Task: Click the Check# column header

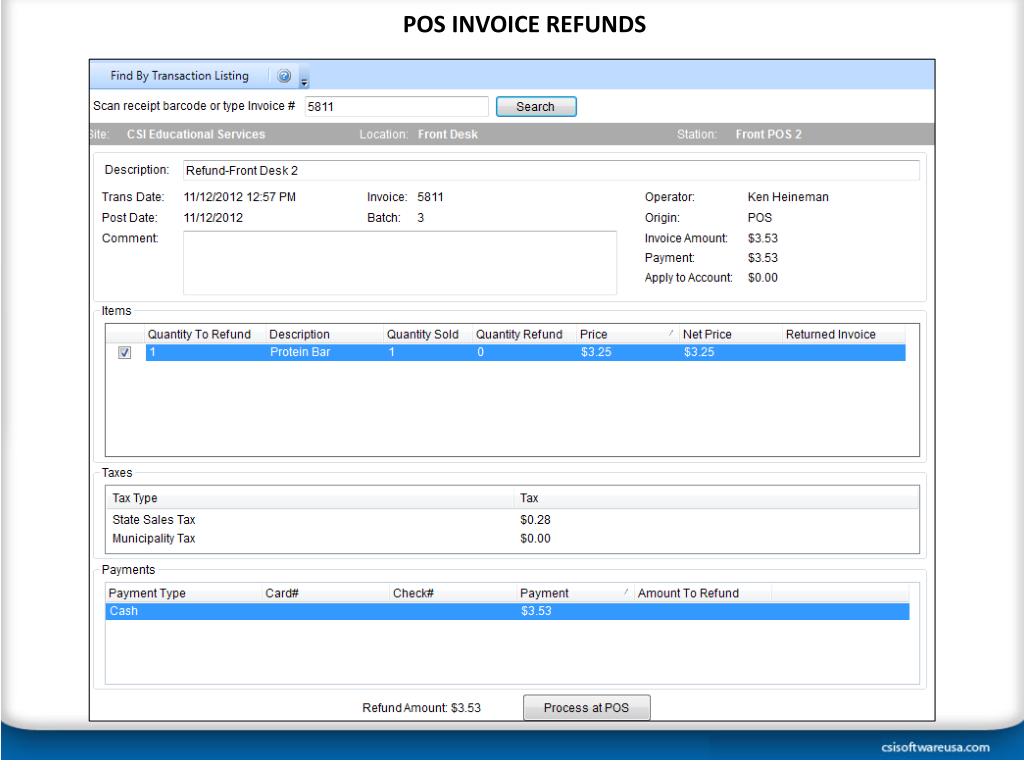Action: pyautogui.click(x=453, y=593)
